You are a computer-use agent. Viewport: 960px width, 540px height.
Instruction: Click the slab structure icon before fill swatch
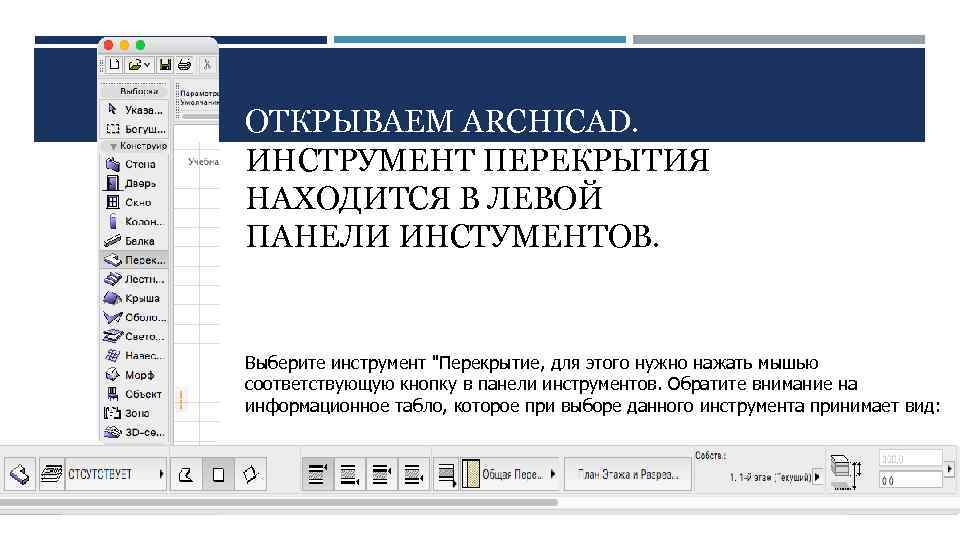coord(447,474)
